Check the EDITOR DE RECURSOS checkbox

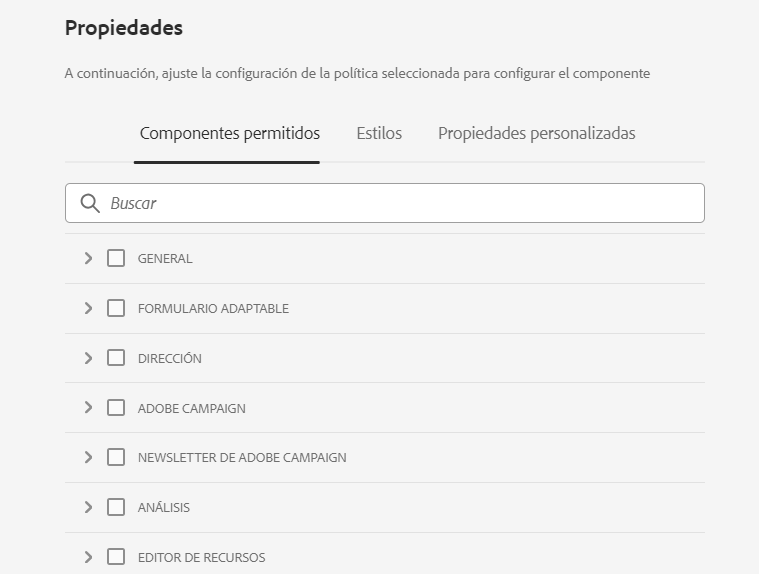[x=116, y=557]
